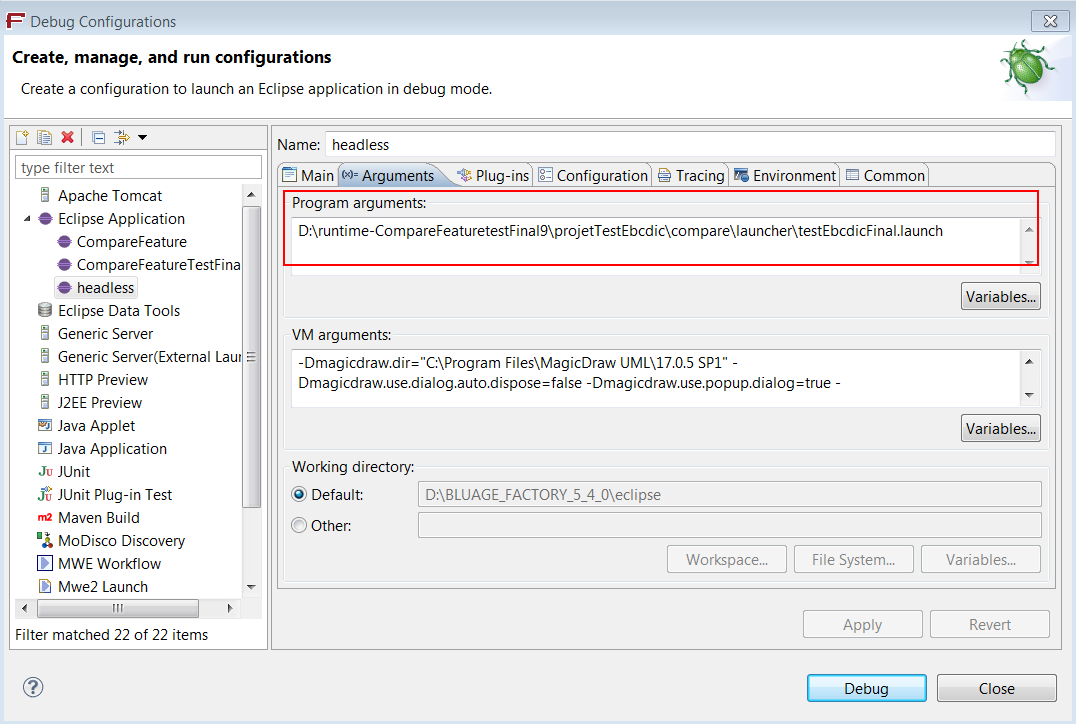1076x724 pixels.
Task: Click the configuration list scroll up arrow
Action: [251, 195]
